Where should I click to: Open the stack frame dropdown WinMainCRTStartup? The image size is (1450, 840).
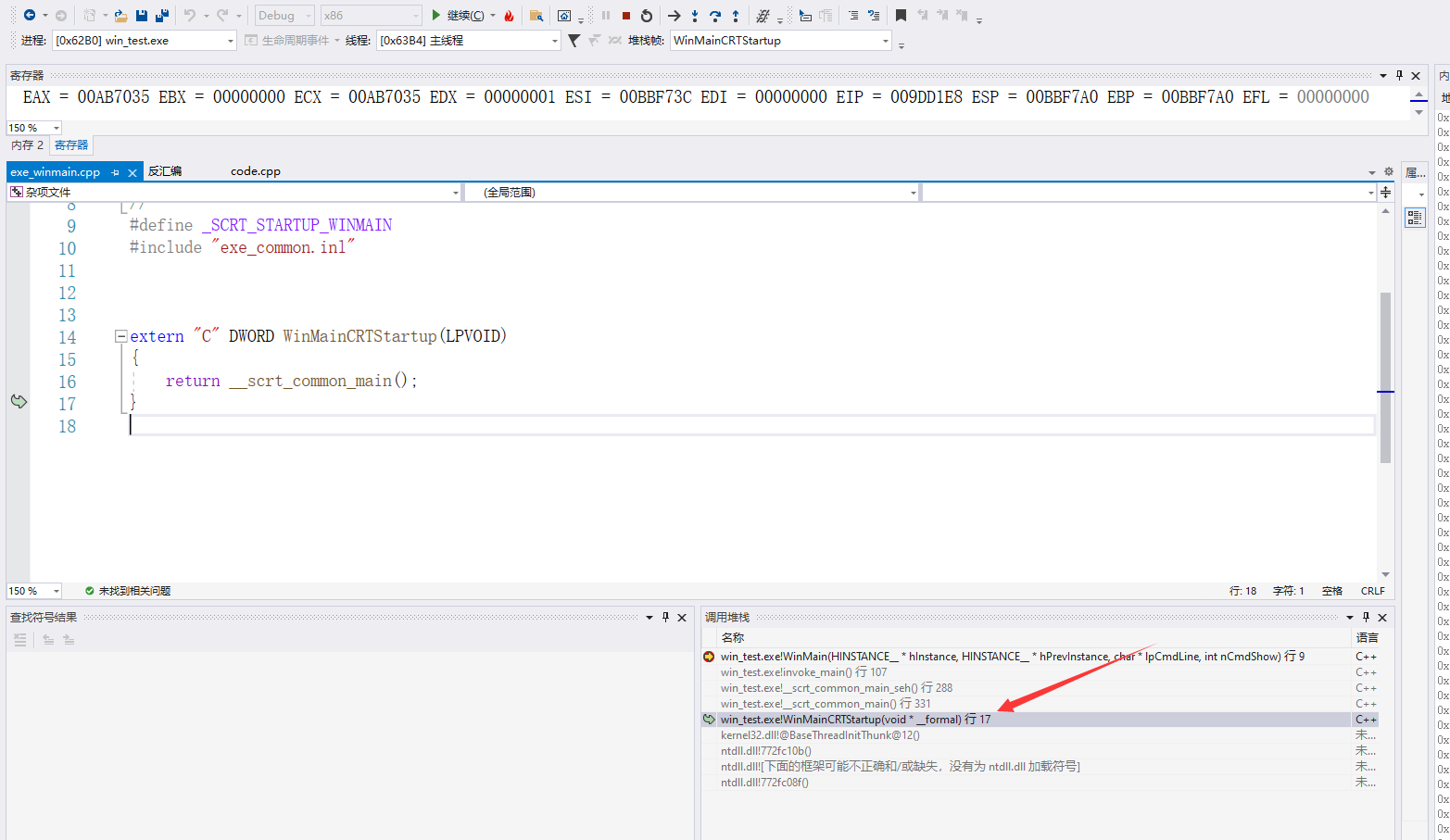tap(781, 41)
